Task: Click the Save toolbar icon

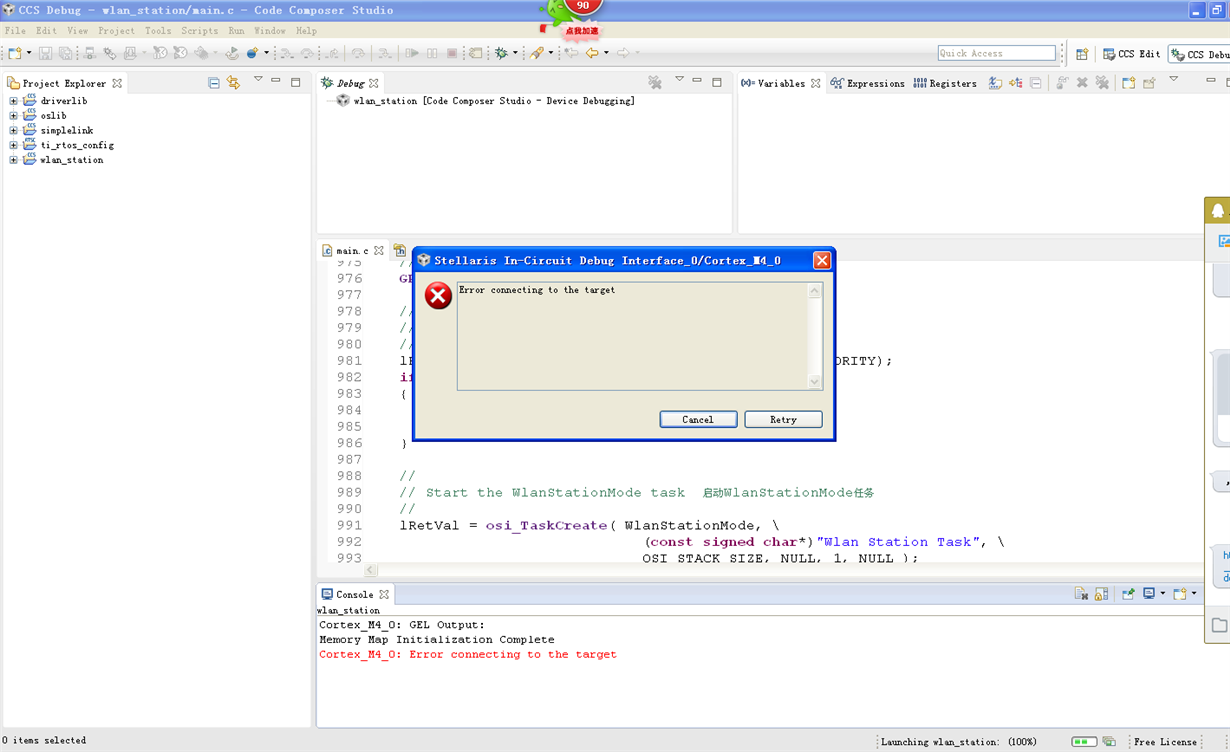Action: [x=45, y=52]
